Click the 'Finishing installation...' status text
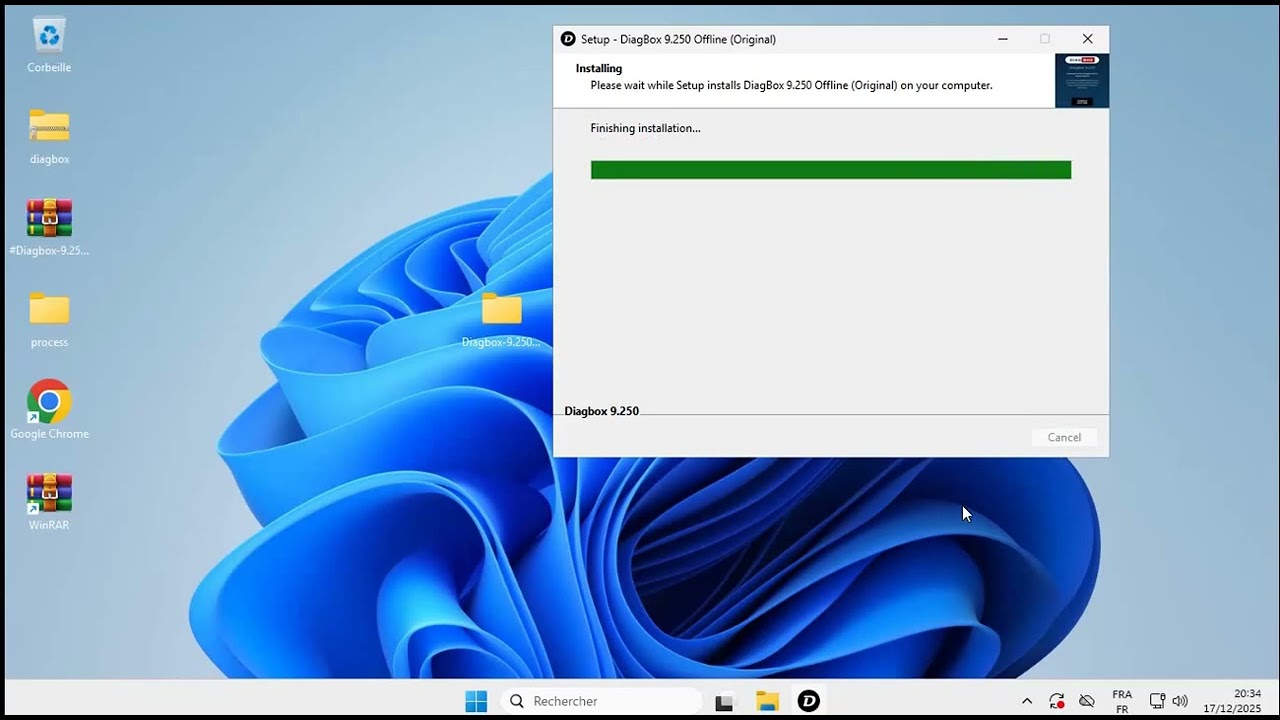The width and height of the screenshot is (1280, 720). point(645,128)
